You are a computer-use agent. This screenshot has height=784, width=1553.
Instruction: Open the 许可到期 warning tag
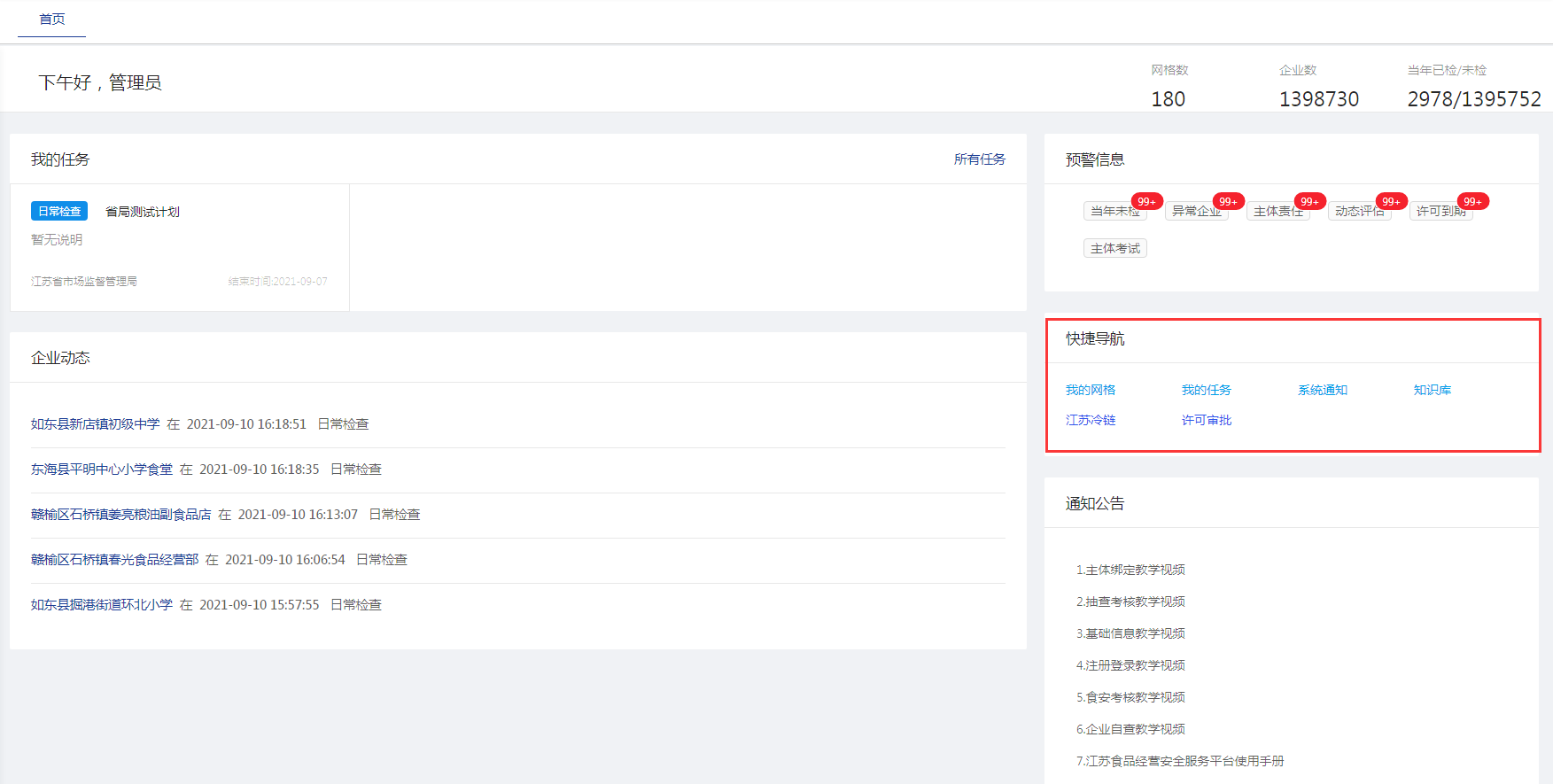pyautogui.click(x=1440, y=212)
